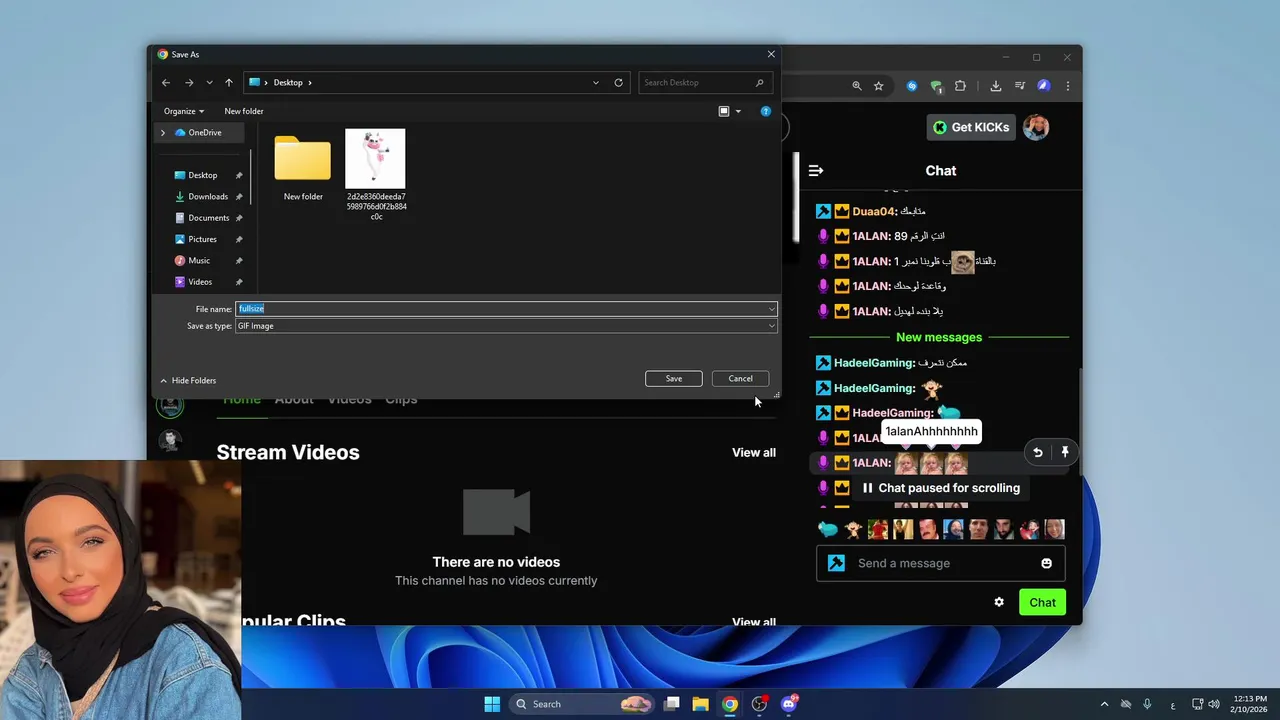Collapse with Hide Folders
Image resolution: width=1280 pixels, height=720 pixels.
click(188, 380)
